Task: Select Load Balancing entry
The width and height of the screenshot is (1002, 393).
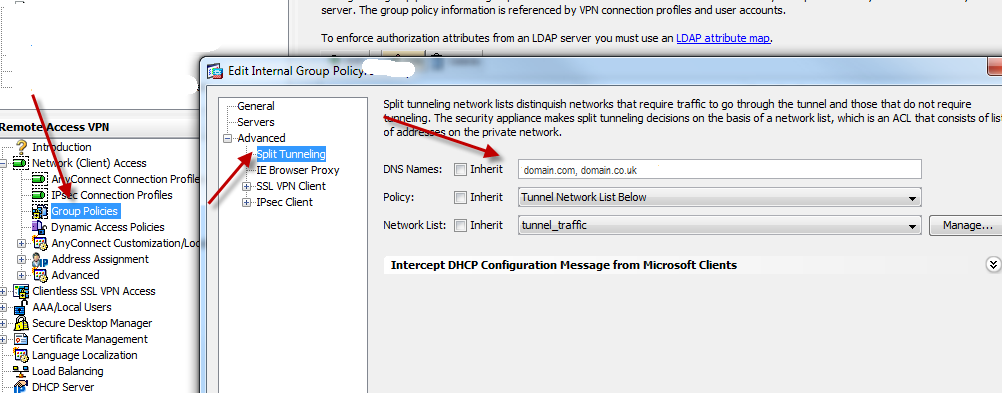Action: tap(67, 371)
